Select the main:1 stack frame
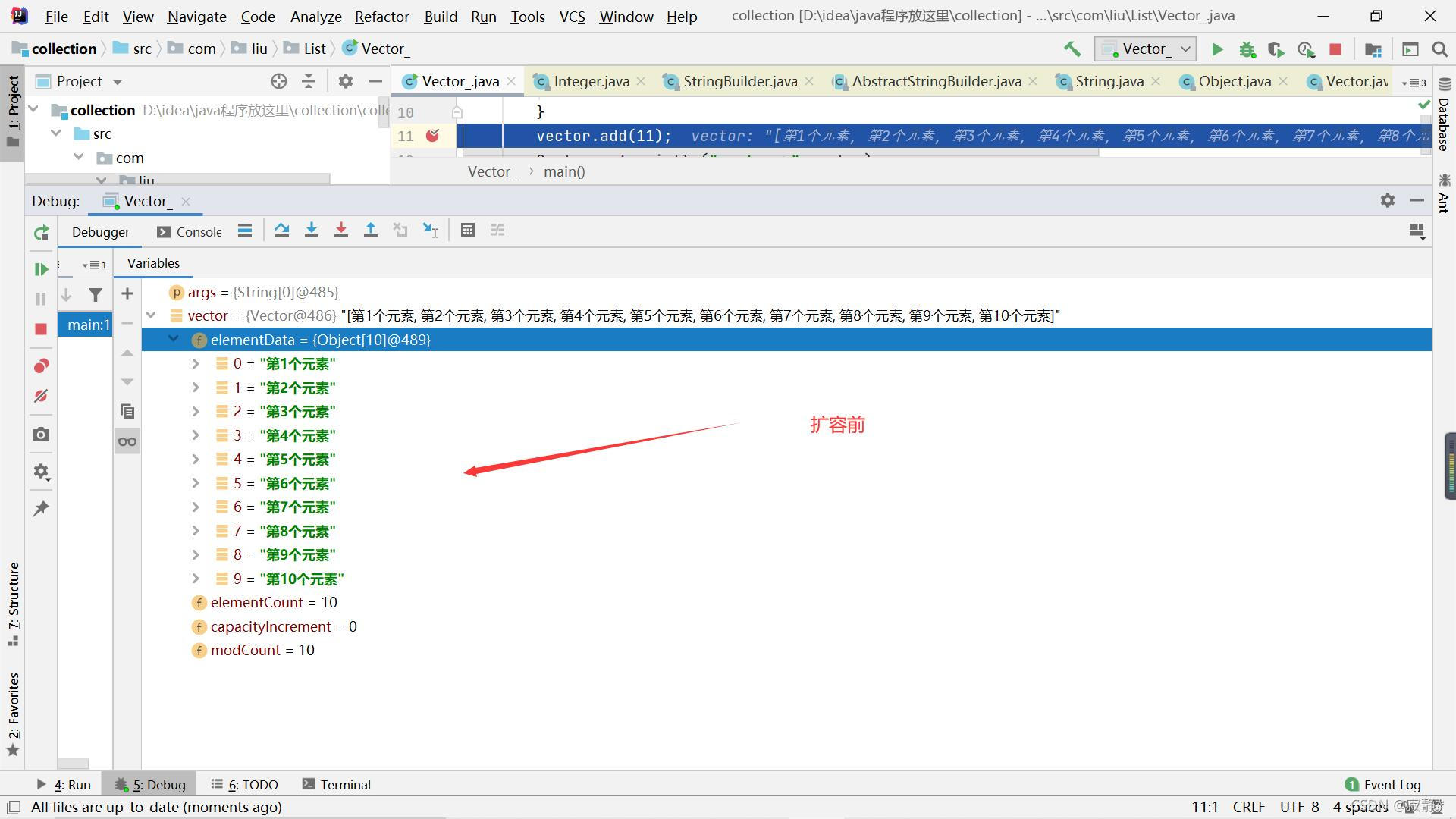This screenshot has width=1456, height=819. click(x=85, y=325)
